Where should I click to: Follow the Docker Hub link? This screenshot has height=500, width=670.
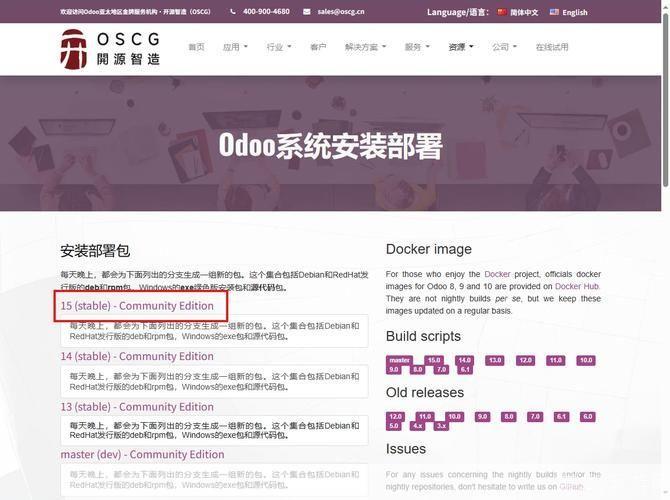pyautogui.click(x=577, y=286)
